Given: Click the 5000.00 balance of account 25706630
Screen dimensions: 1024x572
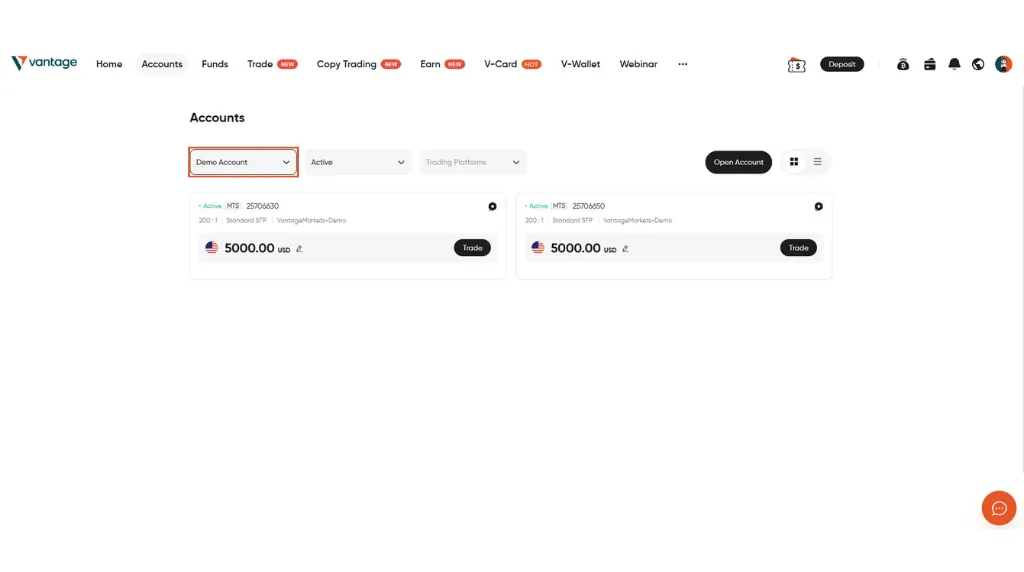Looking at the screenshot, I should (x=249, y=248).
